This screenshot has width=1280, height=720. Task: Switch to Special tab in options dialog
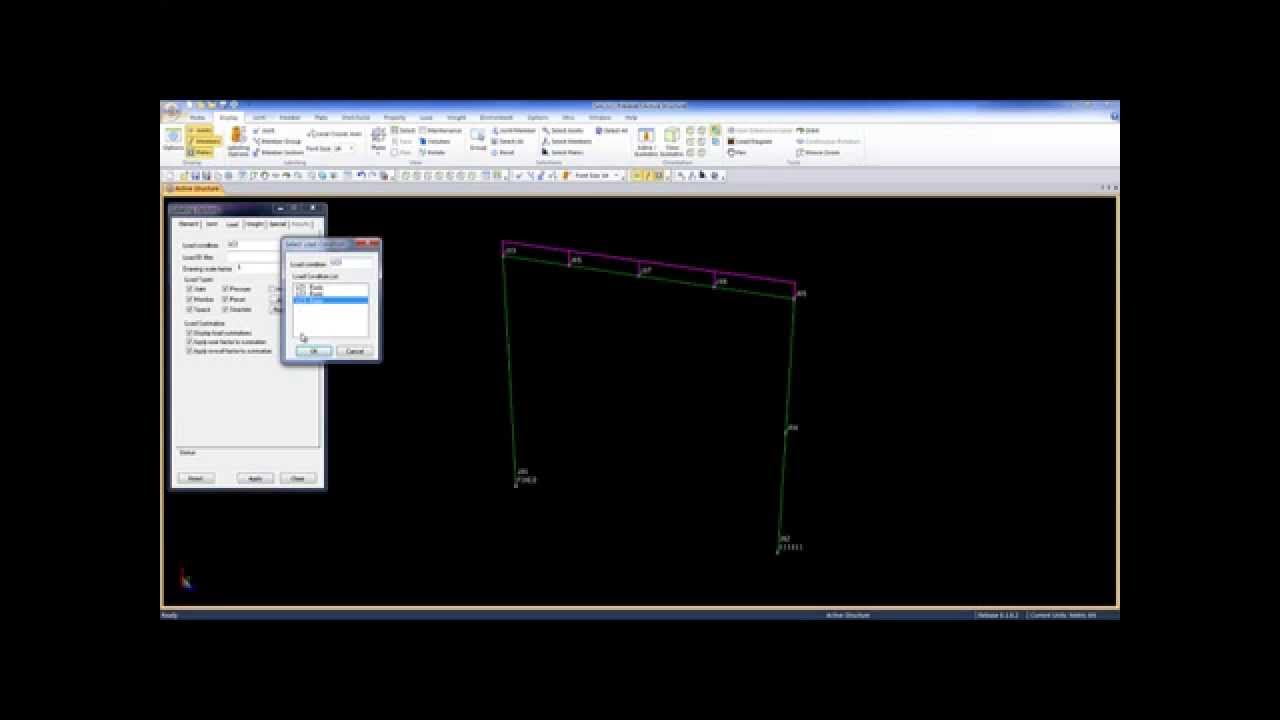click(x=278, y=224)
